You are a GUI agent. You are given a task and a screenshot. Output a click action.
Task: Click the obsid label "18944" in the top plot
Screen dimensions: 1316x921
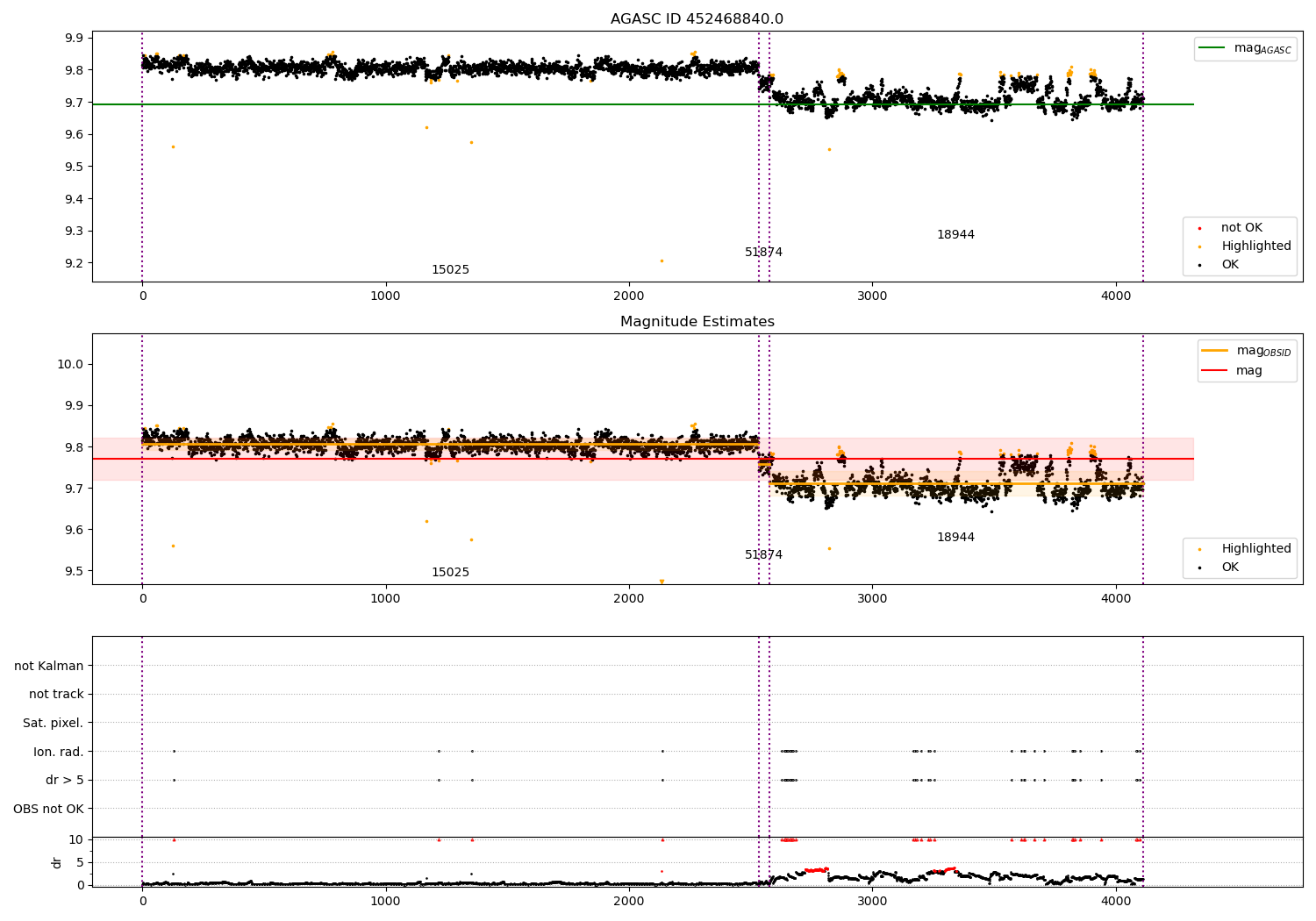(955, 235)
